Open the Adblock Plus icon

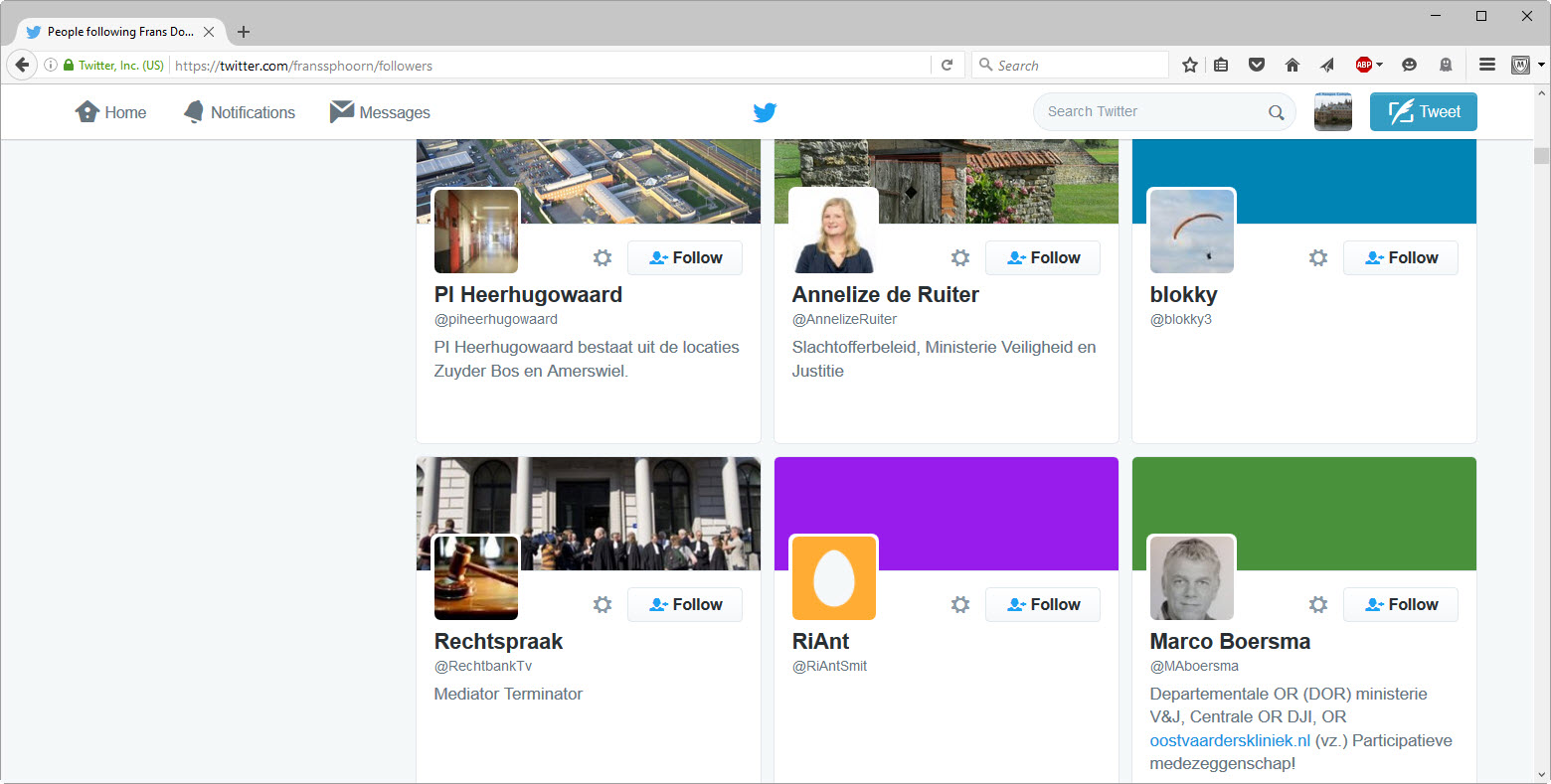point(1363,66)
